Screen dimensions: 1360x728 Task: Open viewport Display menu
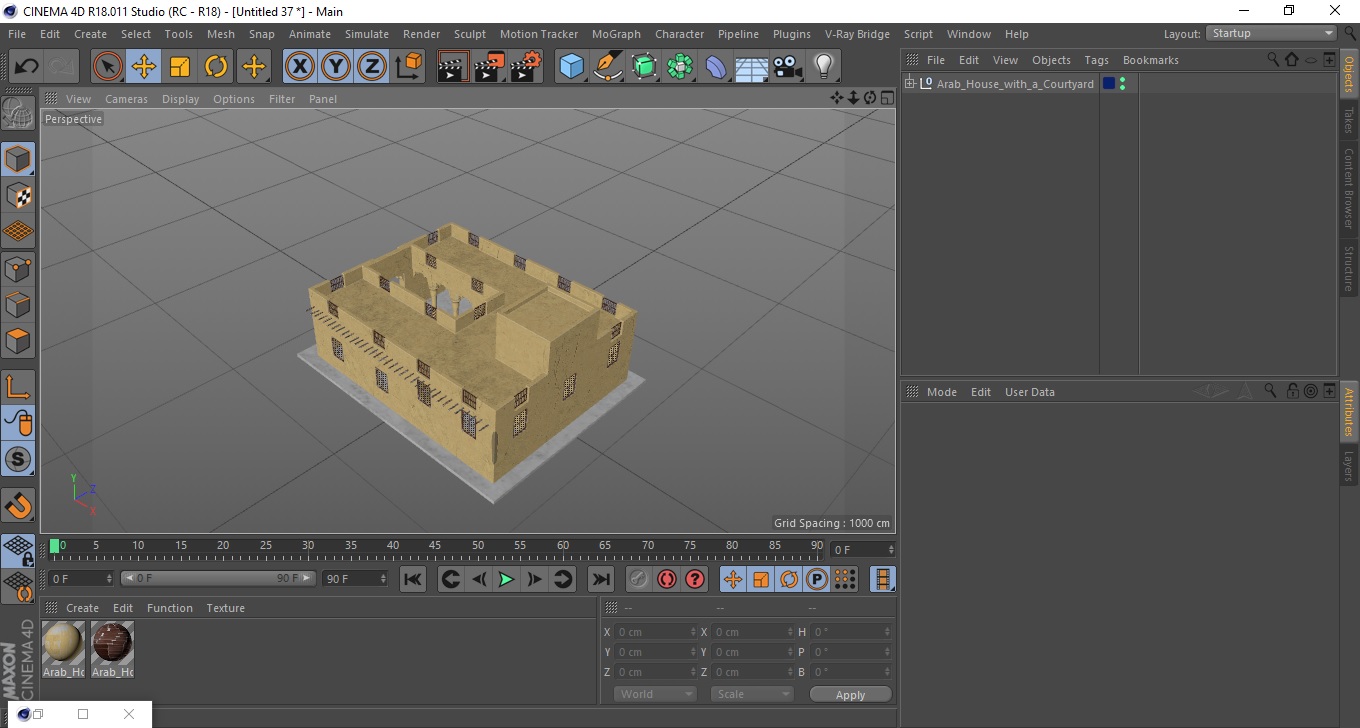coord(180,99)
